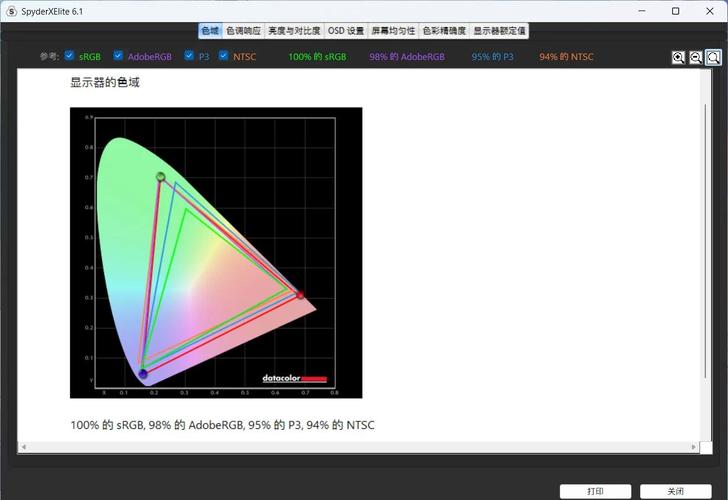
Task: Click the vertical scrollbar of the report
Action: pos(706,240)
